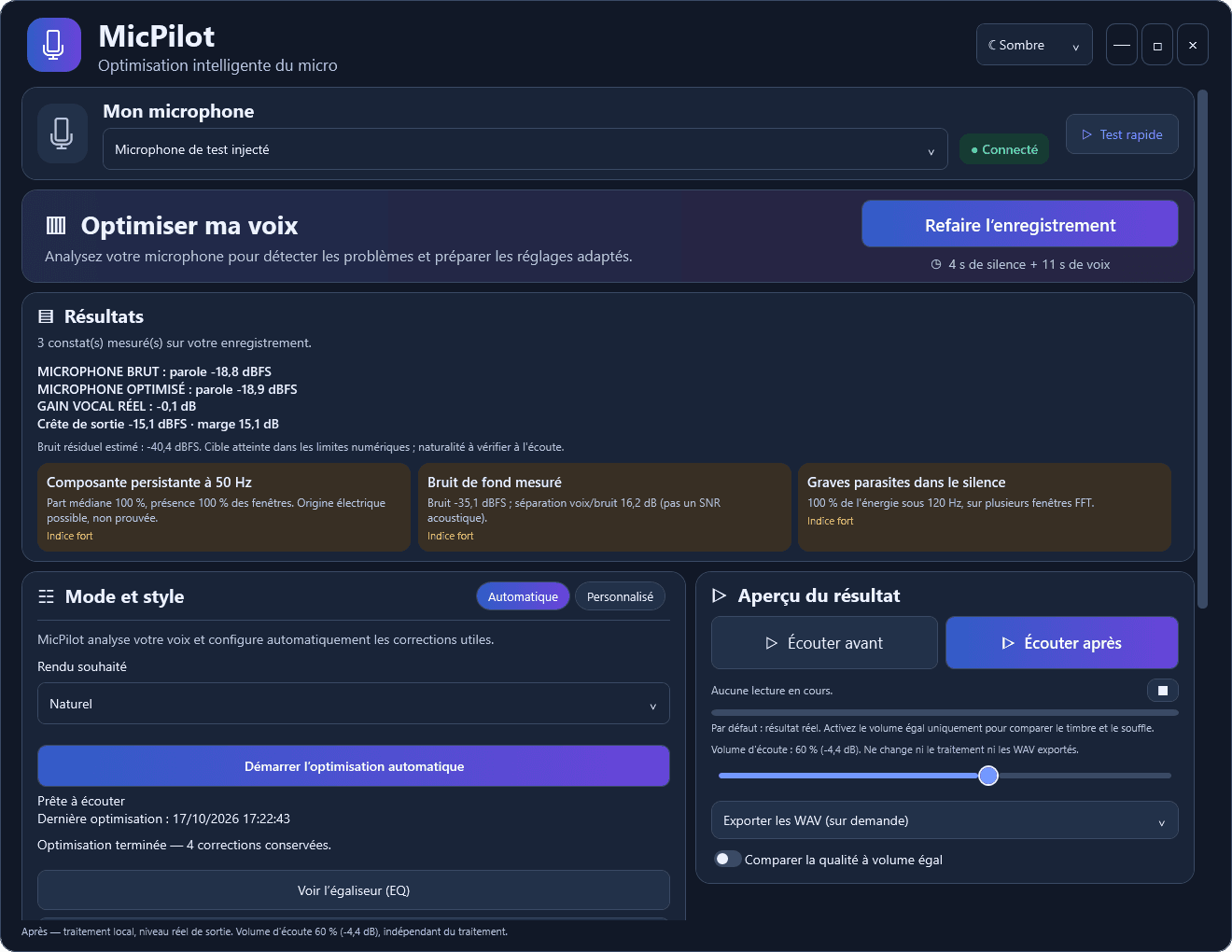The width and height of the screenshot is (1232, 952).
Task: Select the Graves parasites dans le silence card
Action: click(x=985, y=508)
